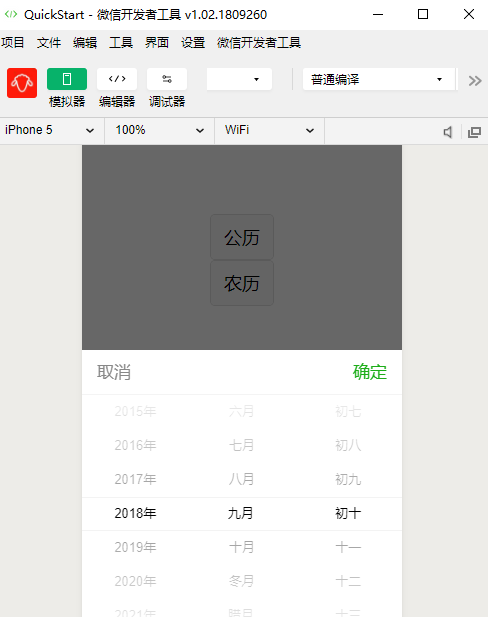The width and height of the screenshot is (488, 617).
Task: Select 初七 in the day column
Action: [x=348, y=411]
